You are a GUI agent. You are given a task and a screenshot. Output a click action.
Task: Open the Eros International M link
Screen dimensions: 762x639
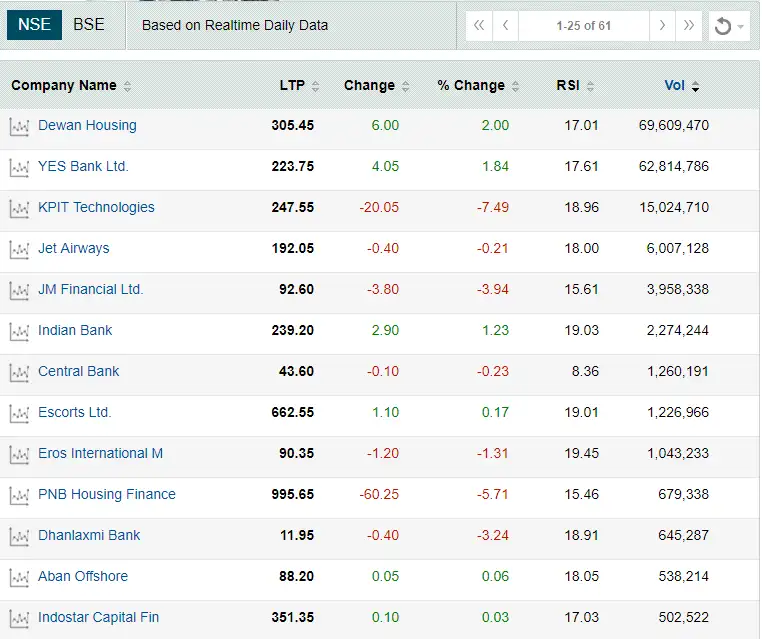point(100,453)
